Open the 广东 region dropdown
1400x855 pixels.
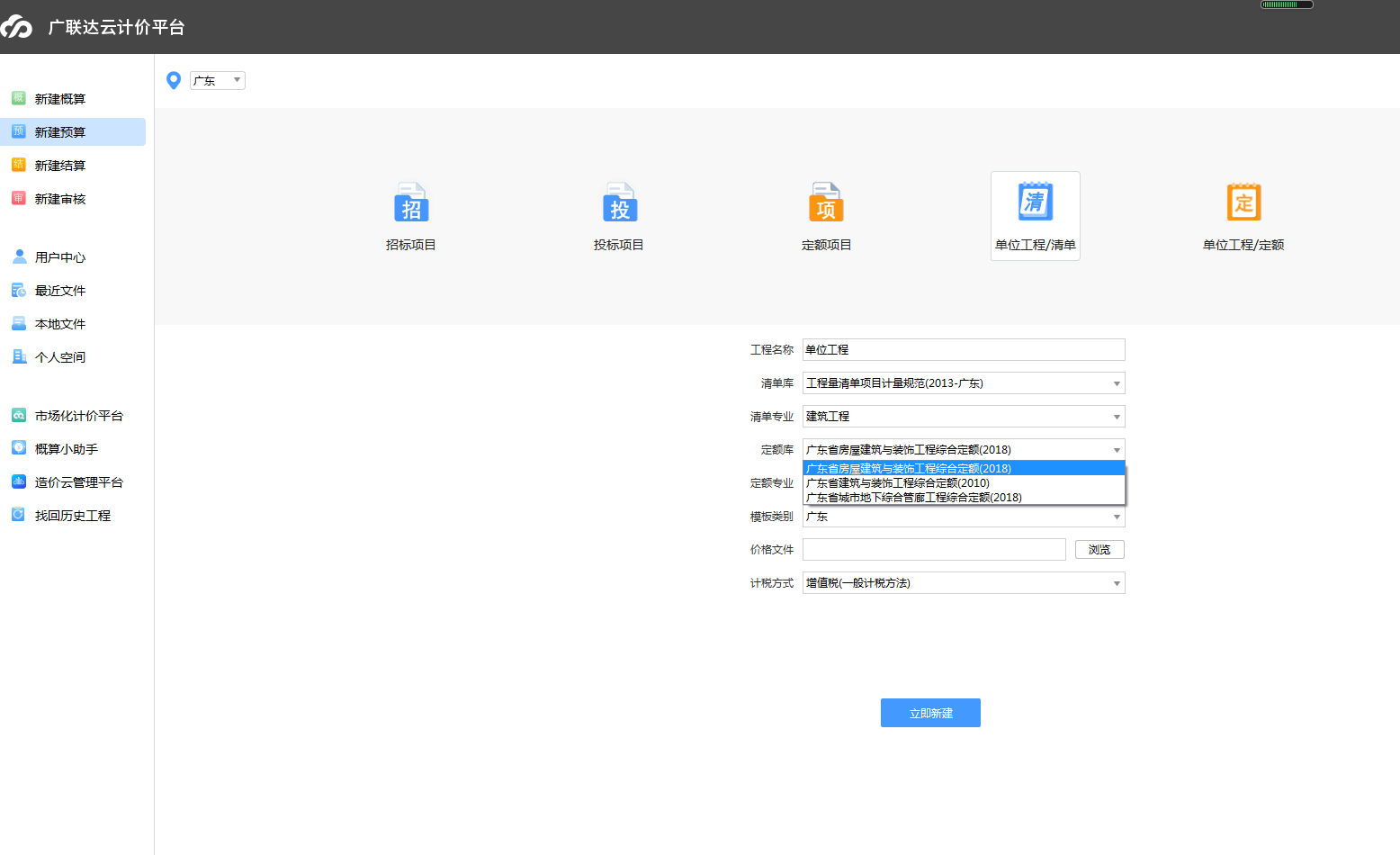tap(218, 81)
